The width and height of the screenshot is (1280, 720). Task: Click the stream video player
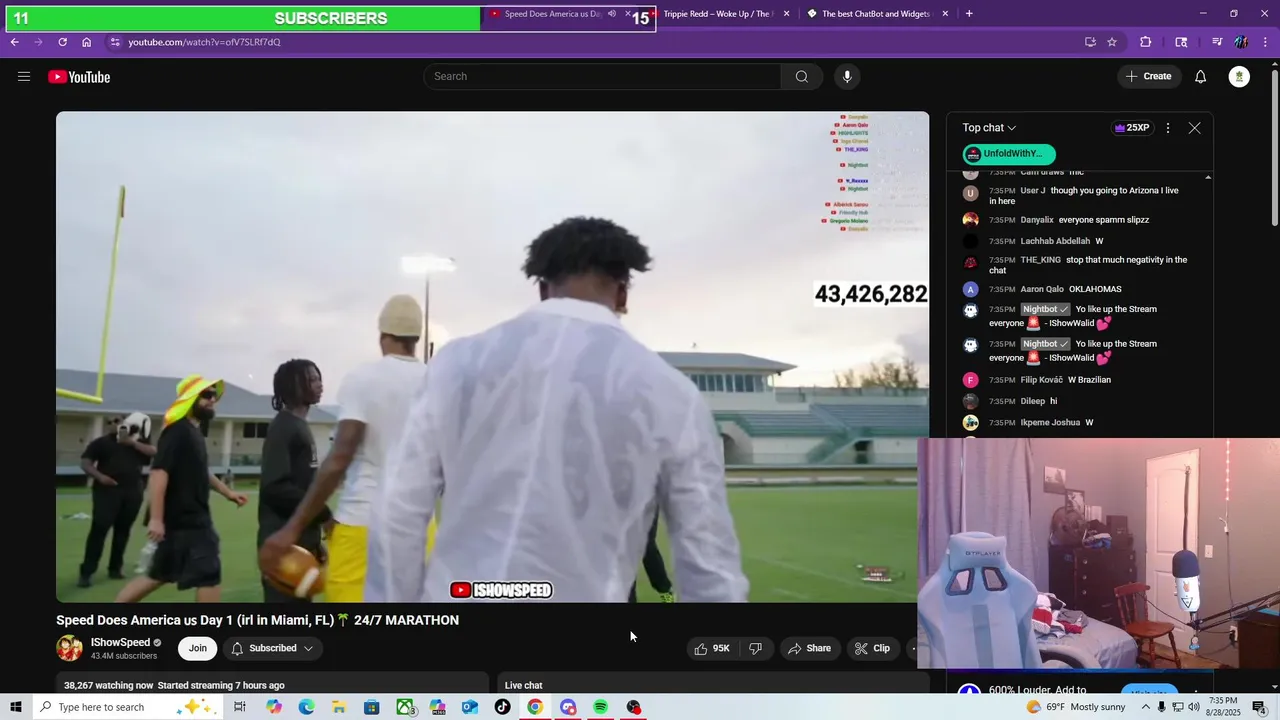(x=492, y=357)
